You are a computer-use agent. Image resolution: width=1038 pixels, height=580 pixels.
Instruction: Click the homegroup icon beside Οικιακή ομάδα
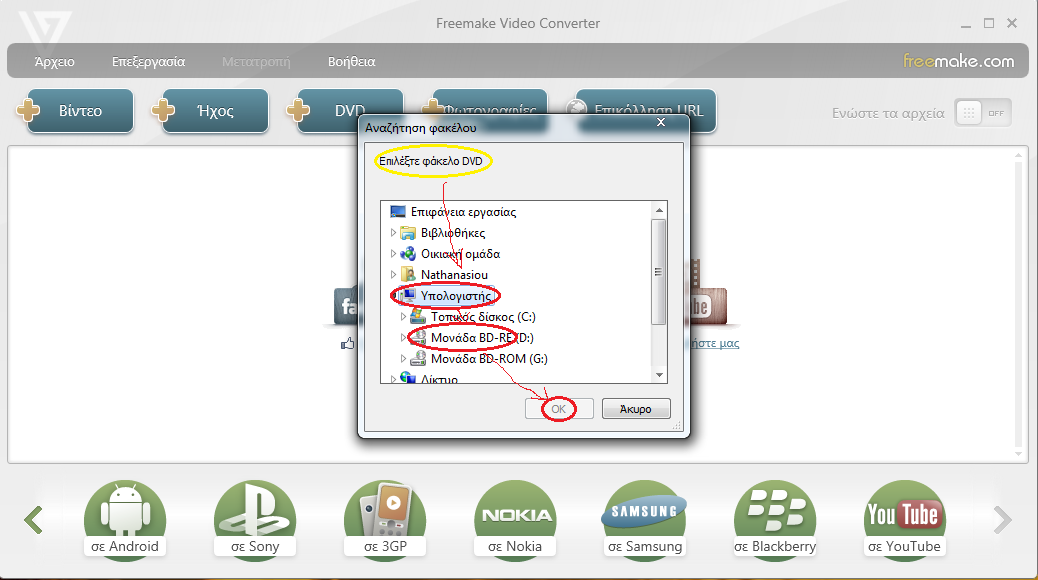(408, 254)
